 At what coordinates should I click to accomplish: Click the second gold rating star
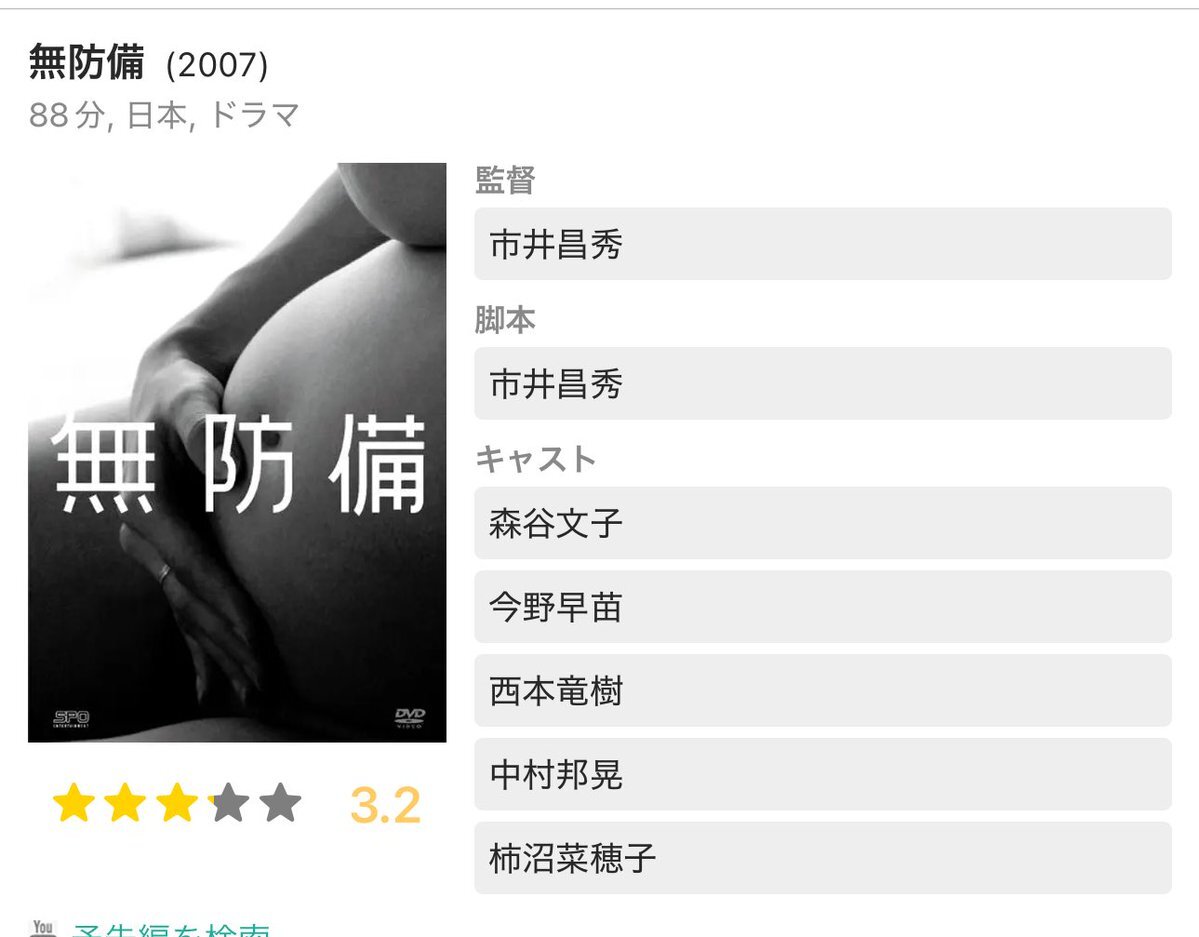coord(125,802)
